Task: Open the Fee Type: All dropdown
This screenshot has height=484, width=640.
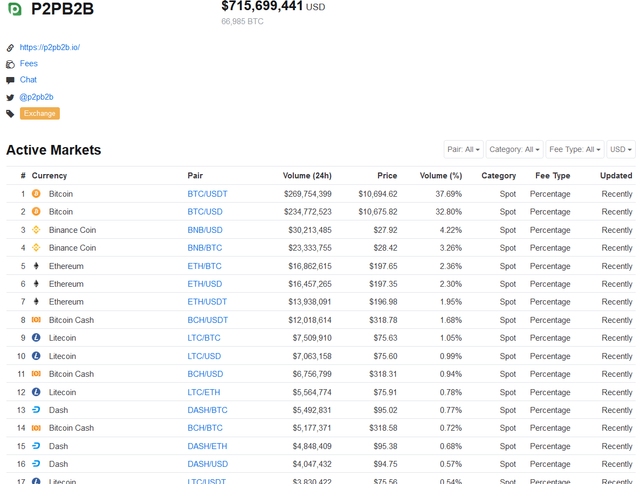Action: (575, 149)
